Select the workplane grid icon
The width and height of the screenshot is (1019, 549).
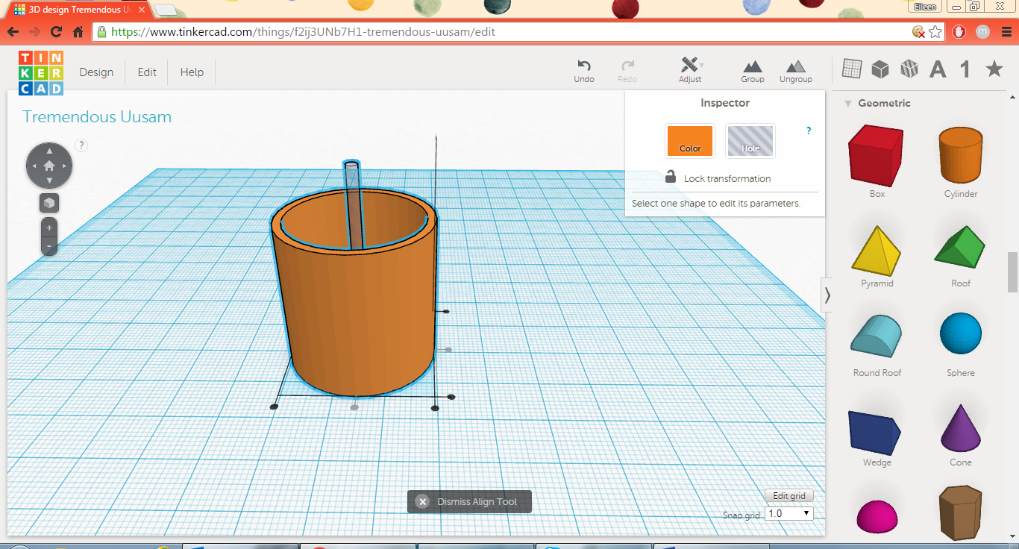(x=851, y=68)
